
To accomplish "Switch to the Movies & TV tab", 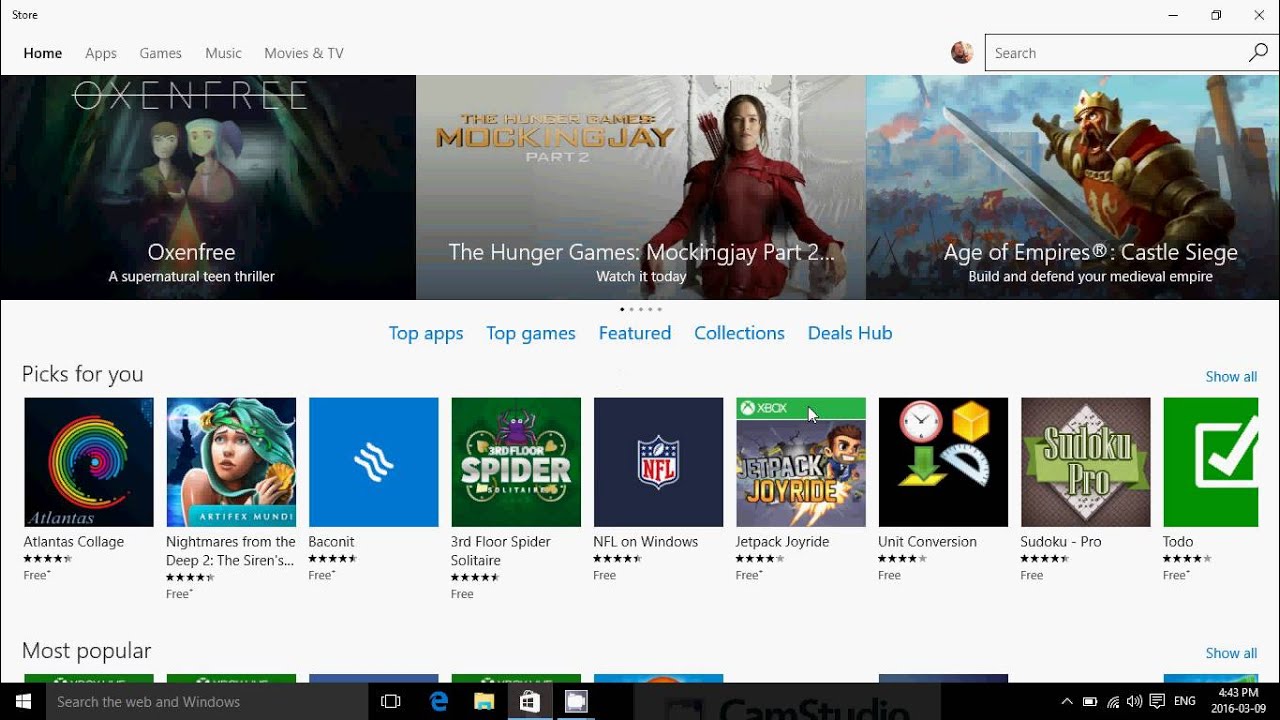I will point(304,53).
